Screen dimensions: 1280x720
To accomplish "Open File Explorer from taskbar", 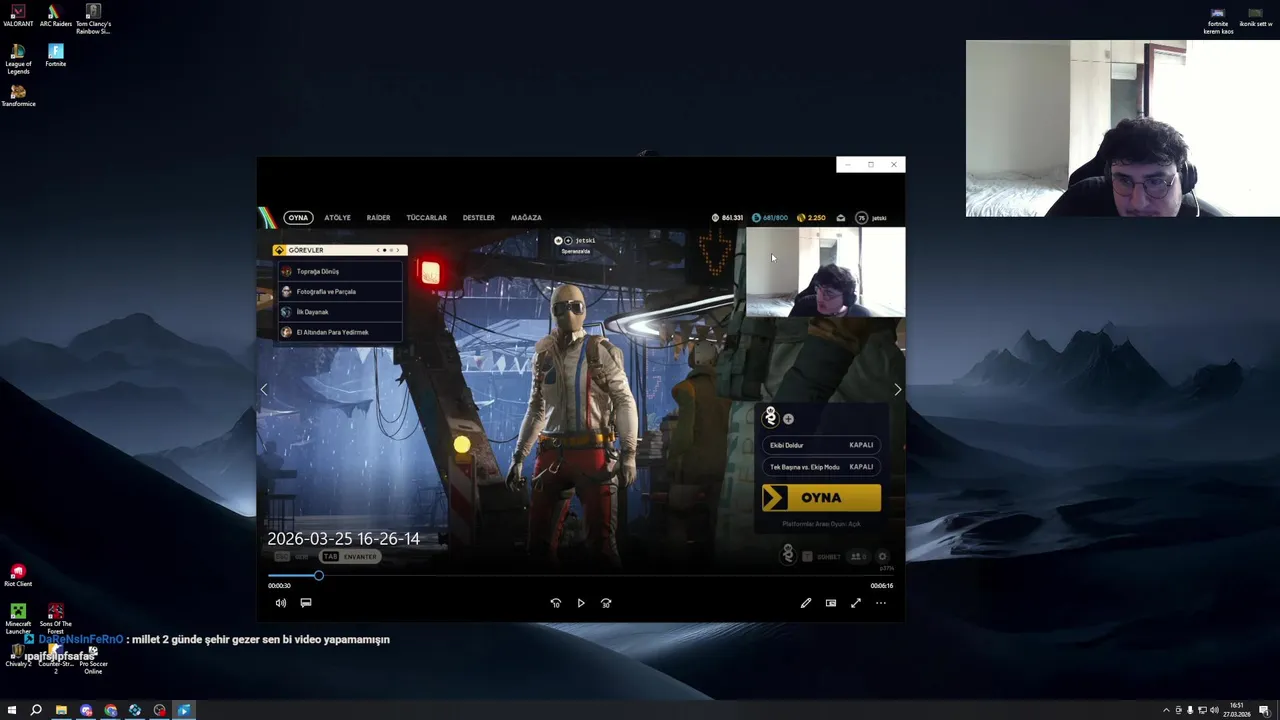I will click(61, 711).
